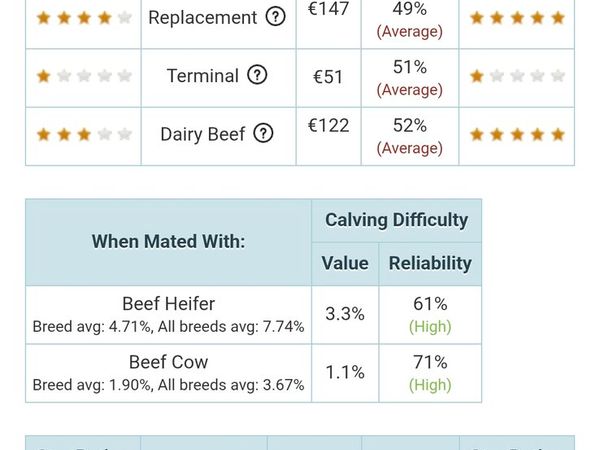This screenshot has height=450, width=600.
Task: Open the Replacement index help icon
Action: coord(276,16)
